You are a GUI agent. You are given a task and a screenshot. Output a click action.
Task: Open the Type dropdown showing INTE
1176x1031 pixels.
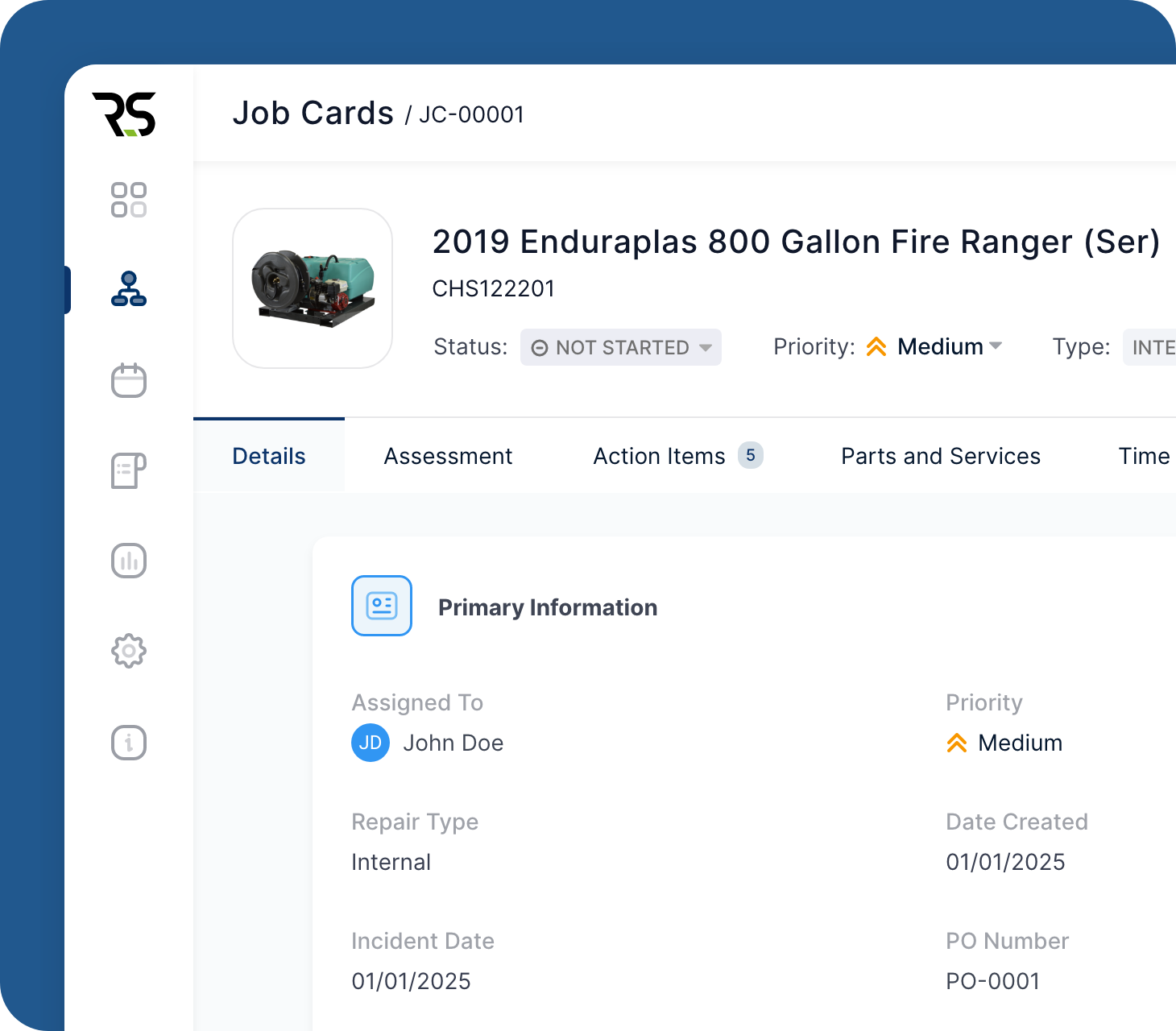click(x=1149, y=347)
